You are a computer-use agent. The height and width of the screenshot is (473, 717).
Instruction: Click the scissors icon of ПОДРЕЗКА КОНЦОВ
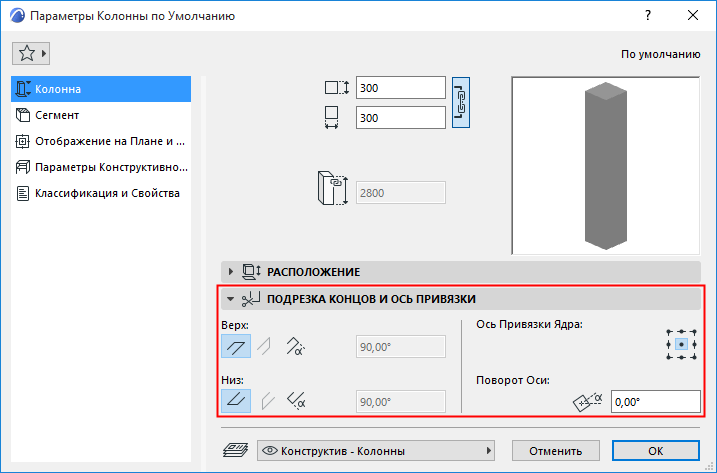tap(251, 299)
